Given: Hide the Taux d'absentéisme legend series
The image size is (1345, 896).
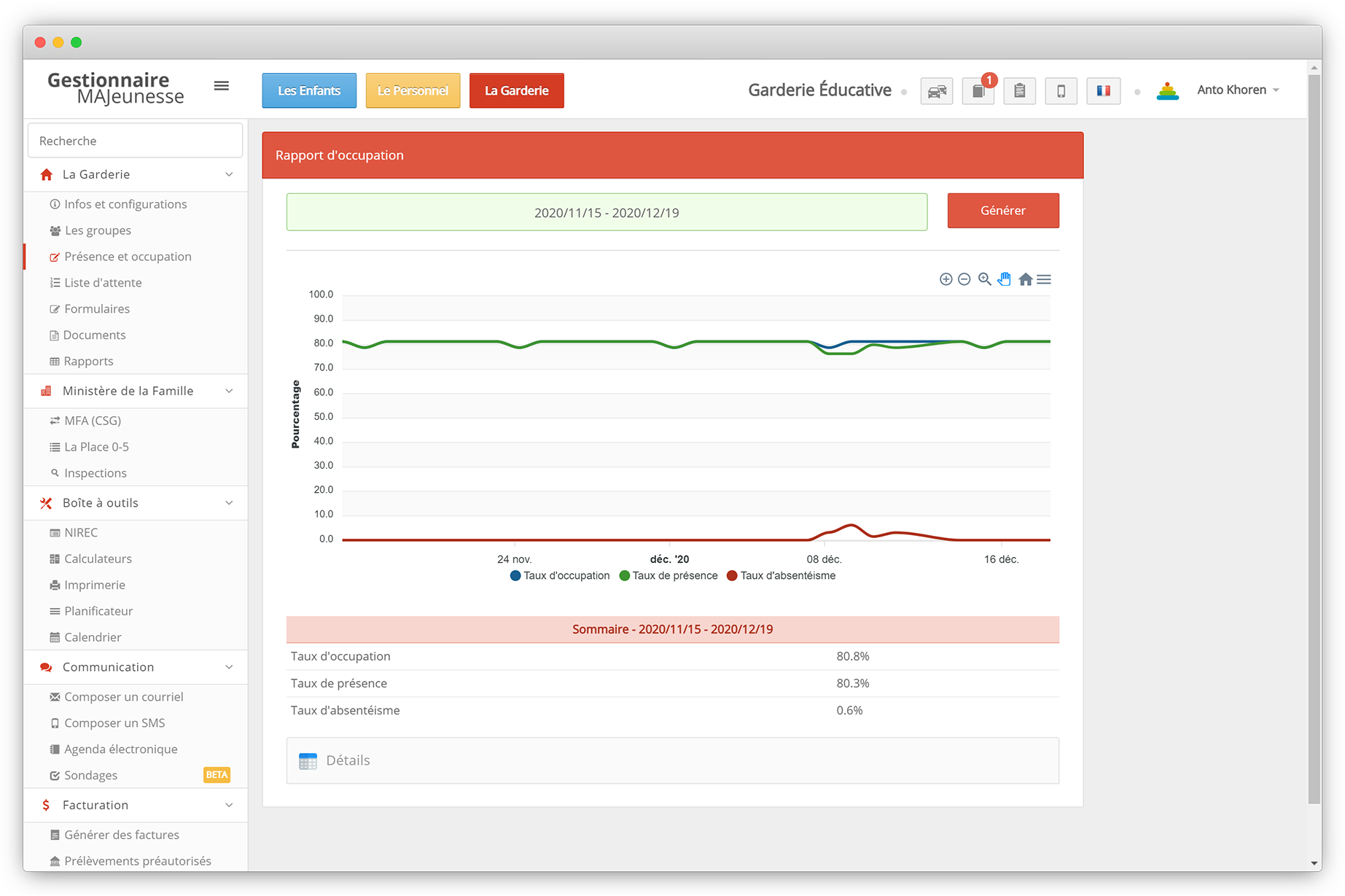Looking at the screenshot, I should (781, 576).
